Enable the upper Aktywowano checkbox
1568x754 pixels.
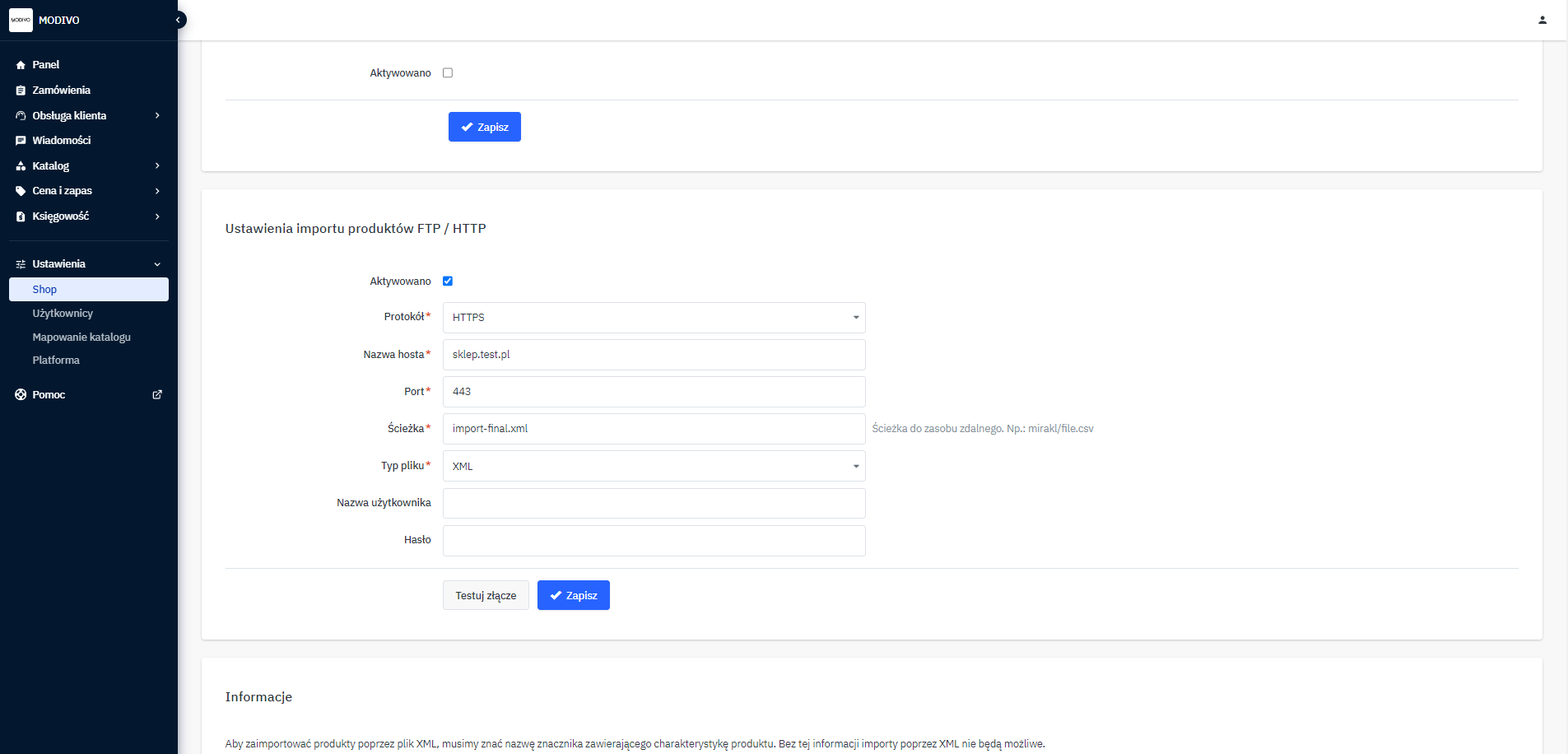[448, 73]
